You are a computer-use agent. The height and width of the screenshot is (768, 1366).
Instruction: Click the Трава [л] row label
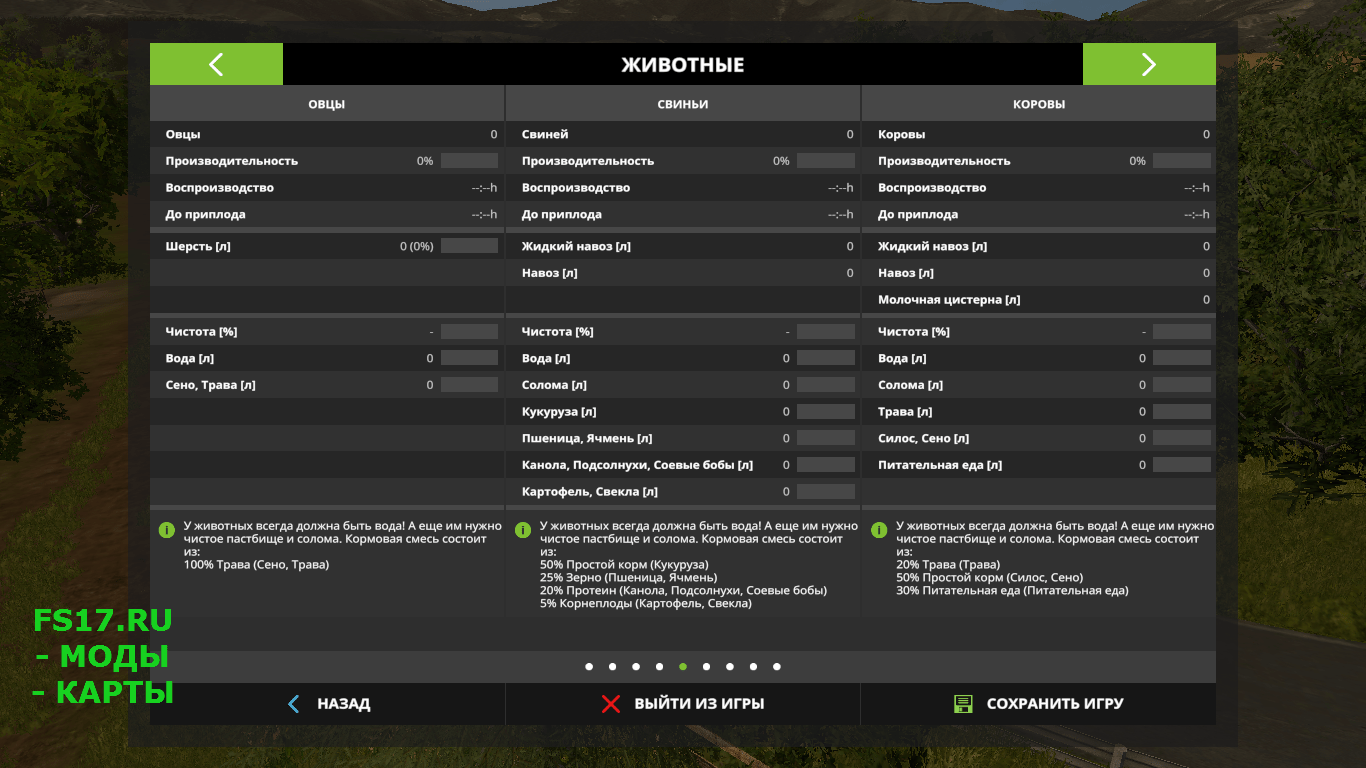905,412
